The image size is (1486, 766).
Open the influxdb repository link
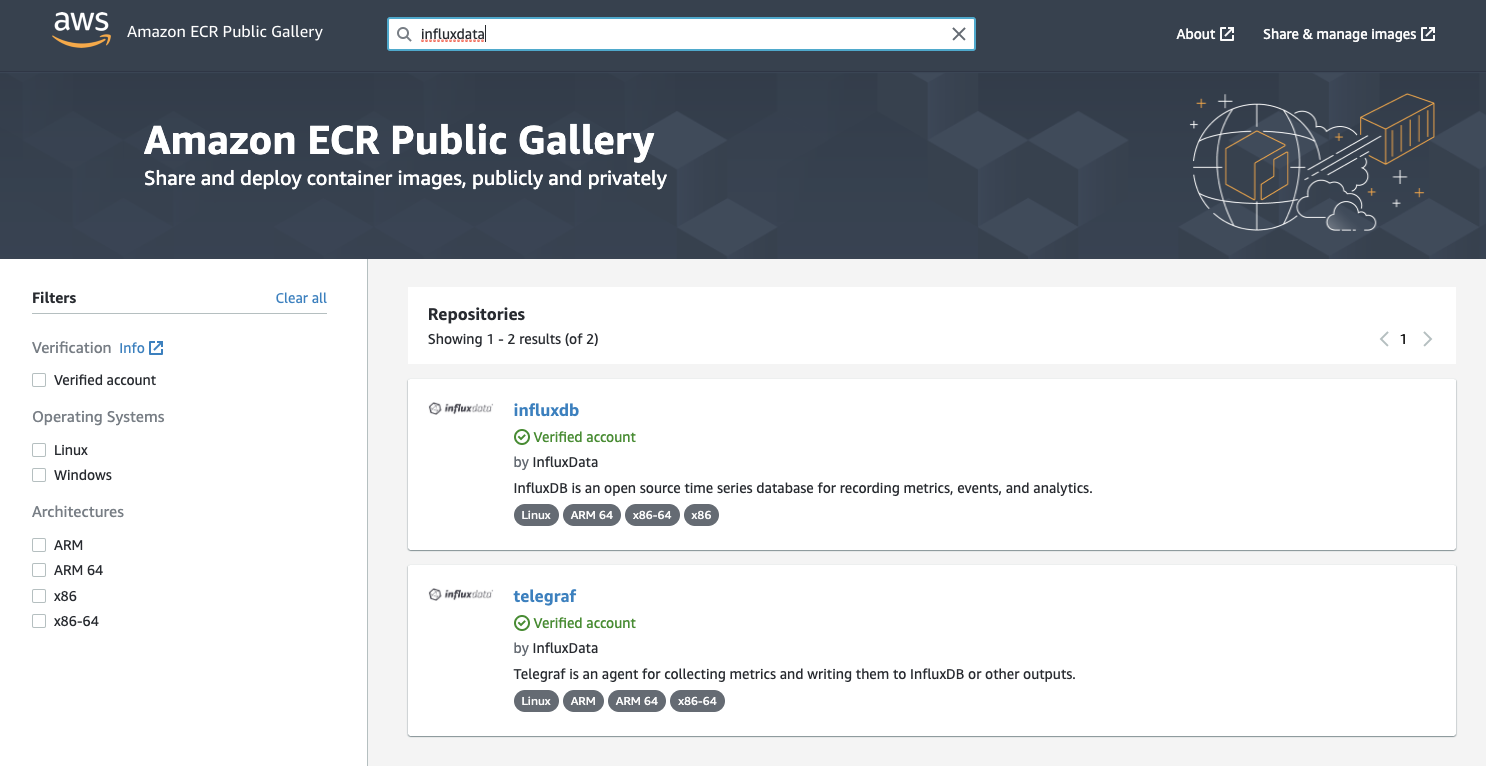coord(546,410)
